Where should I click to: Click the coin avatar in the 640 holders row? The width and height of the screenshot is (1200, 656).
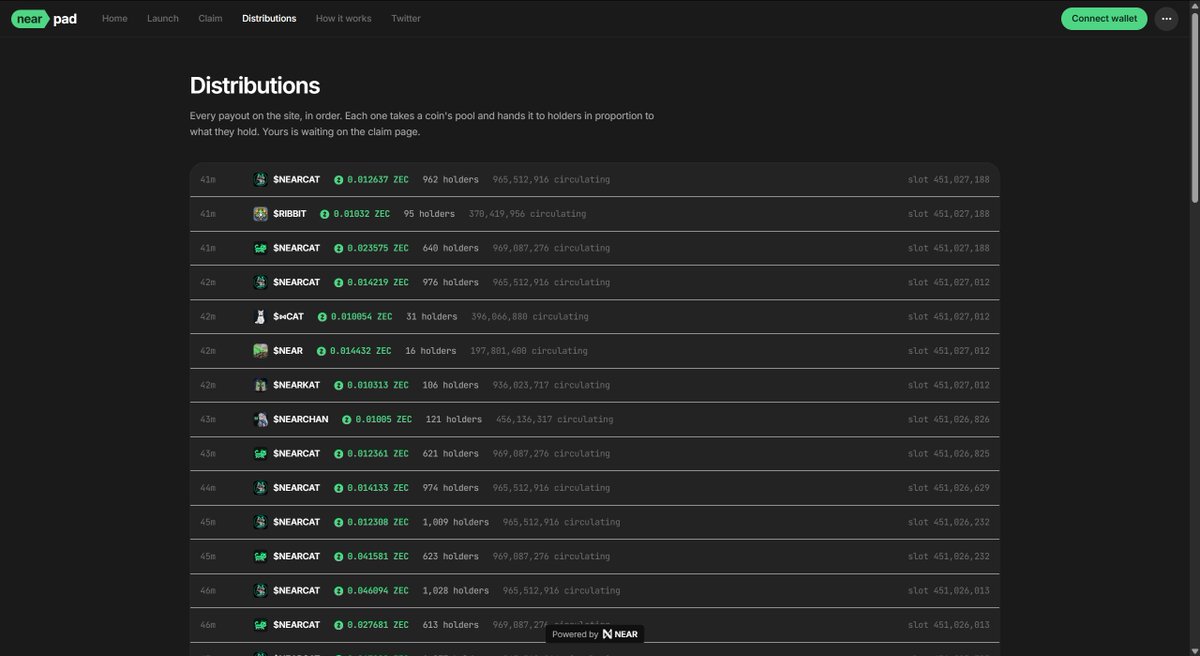(260, 248)
